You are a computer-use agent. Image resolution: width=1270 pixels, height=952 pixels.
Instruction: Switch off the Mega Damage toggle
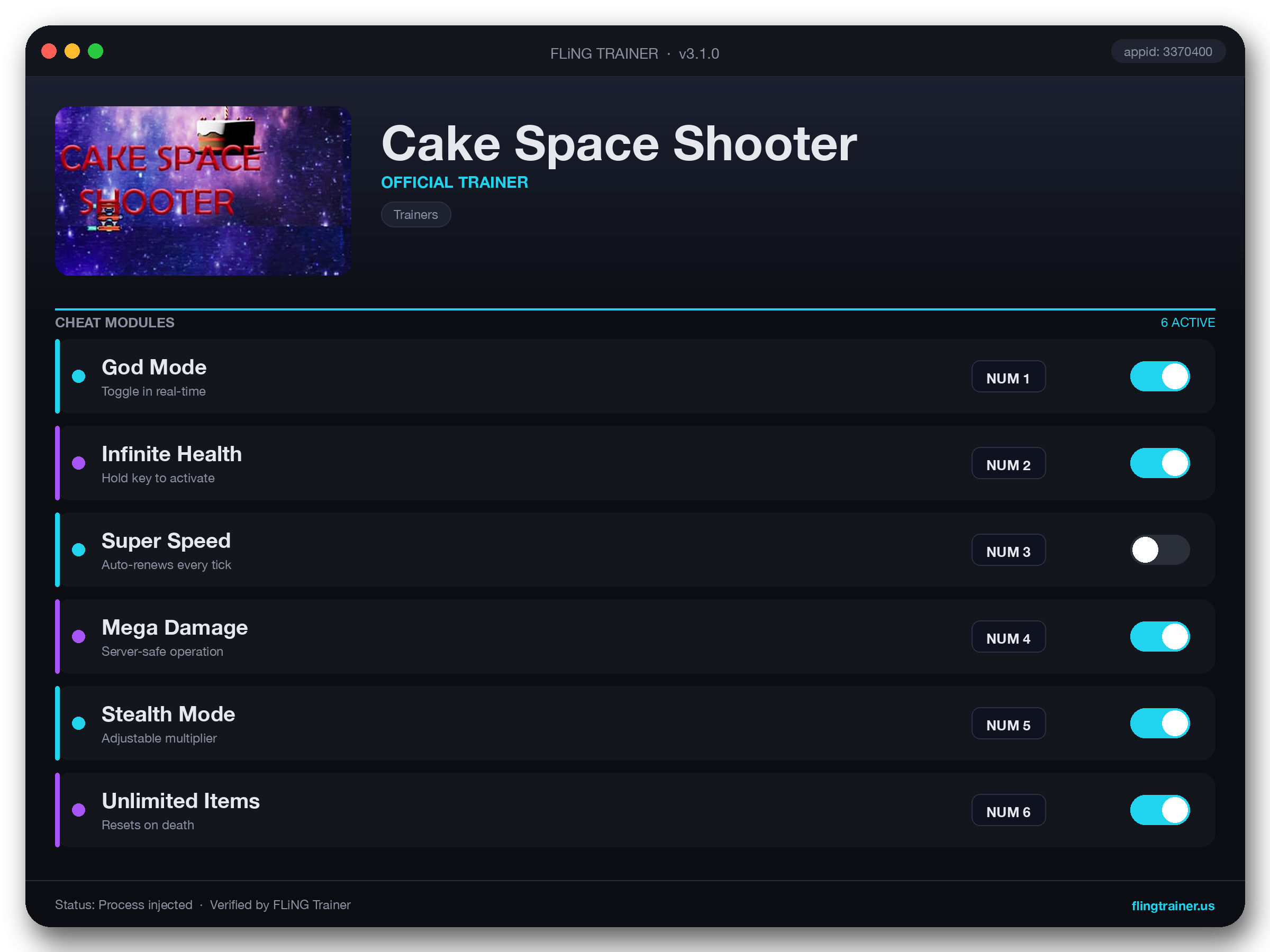(x=1160, y=636)
